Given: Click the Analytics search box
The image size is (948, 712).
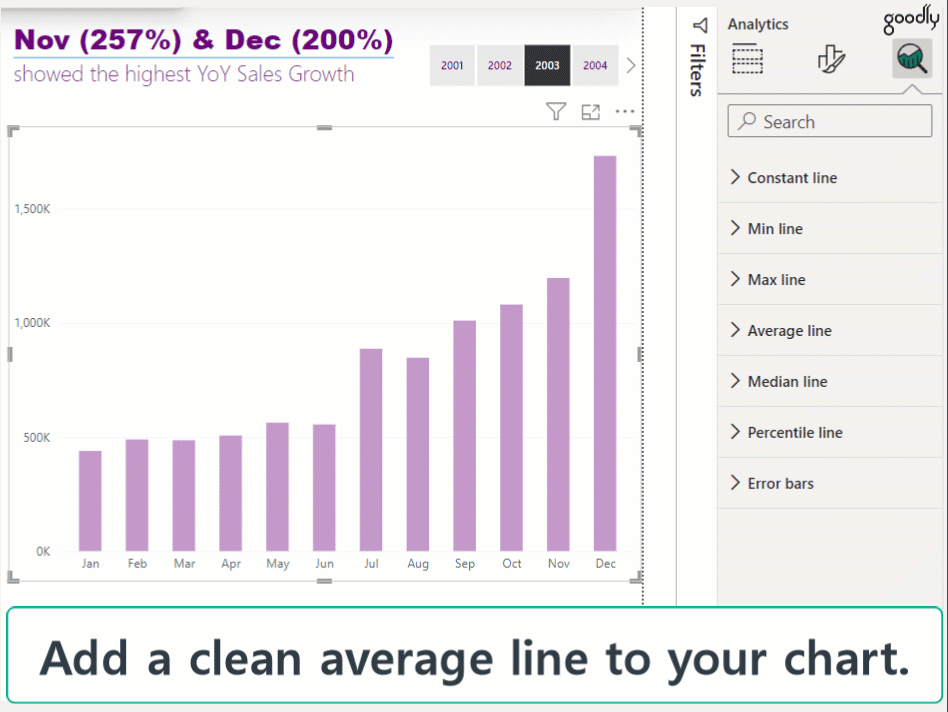Looking at the screenshot, I should coord(830,122).
